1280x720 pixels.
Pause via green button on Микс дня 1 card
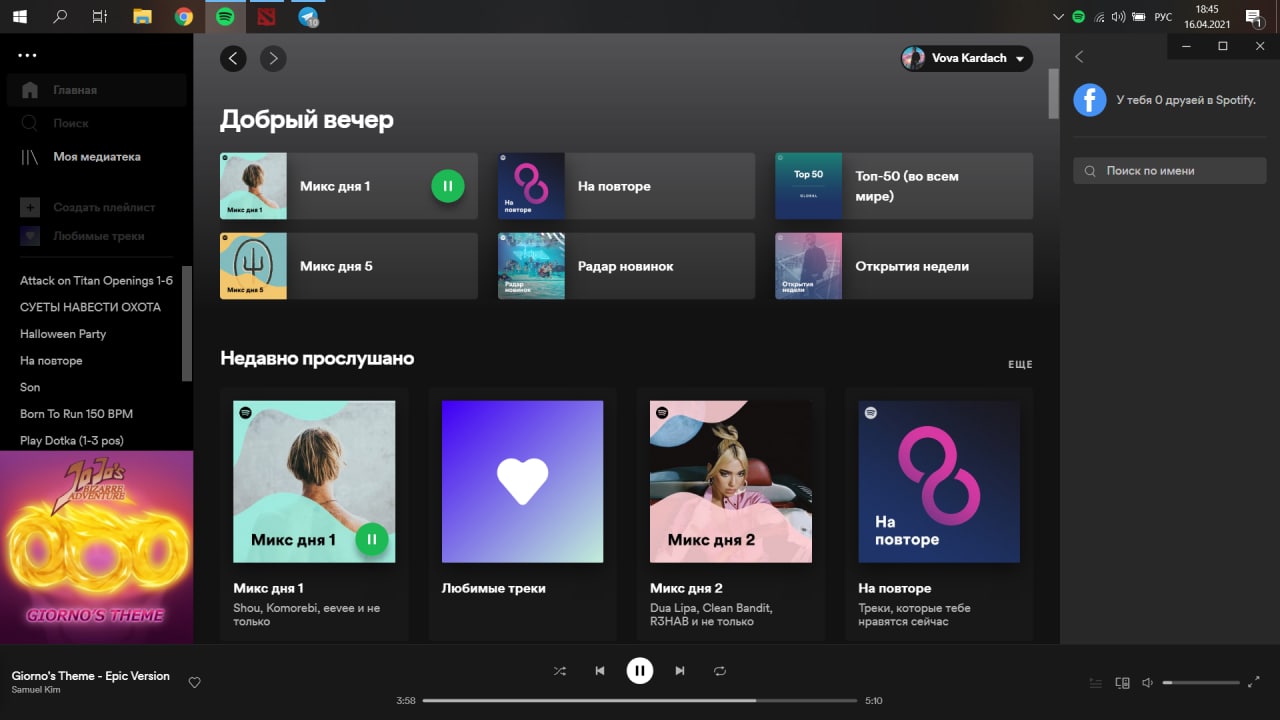tap(372, 540)
